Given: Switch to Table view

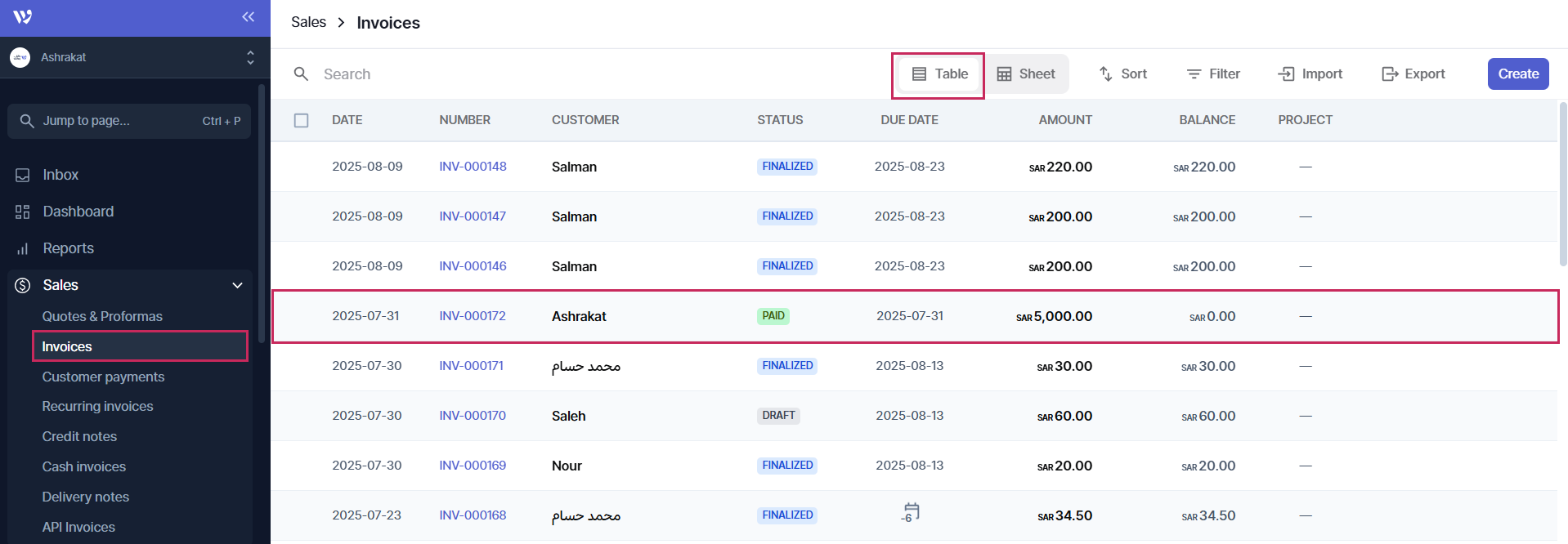Looking at the screenshot, I should [x=939, y=74].
